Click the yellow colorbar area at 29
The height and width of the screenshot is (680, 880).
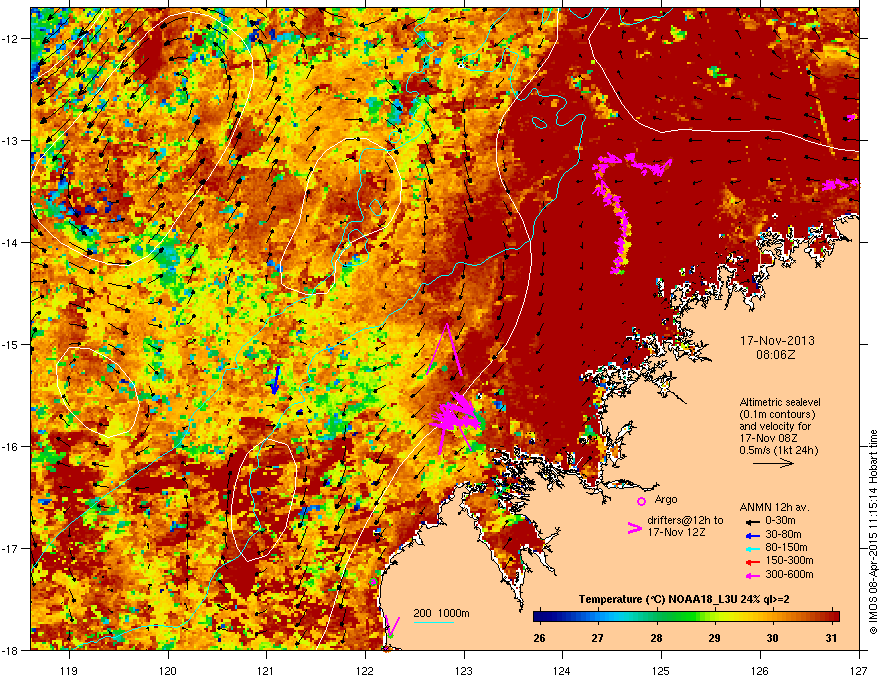(x=715, y=617)
